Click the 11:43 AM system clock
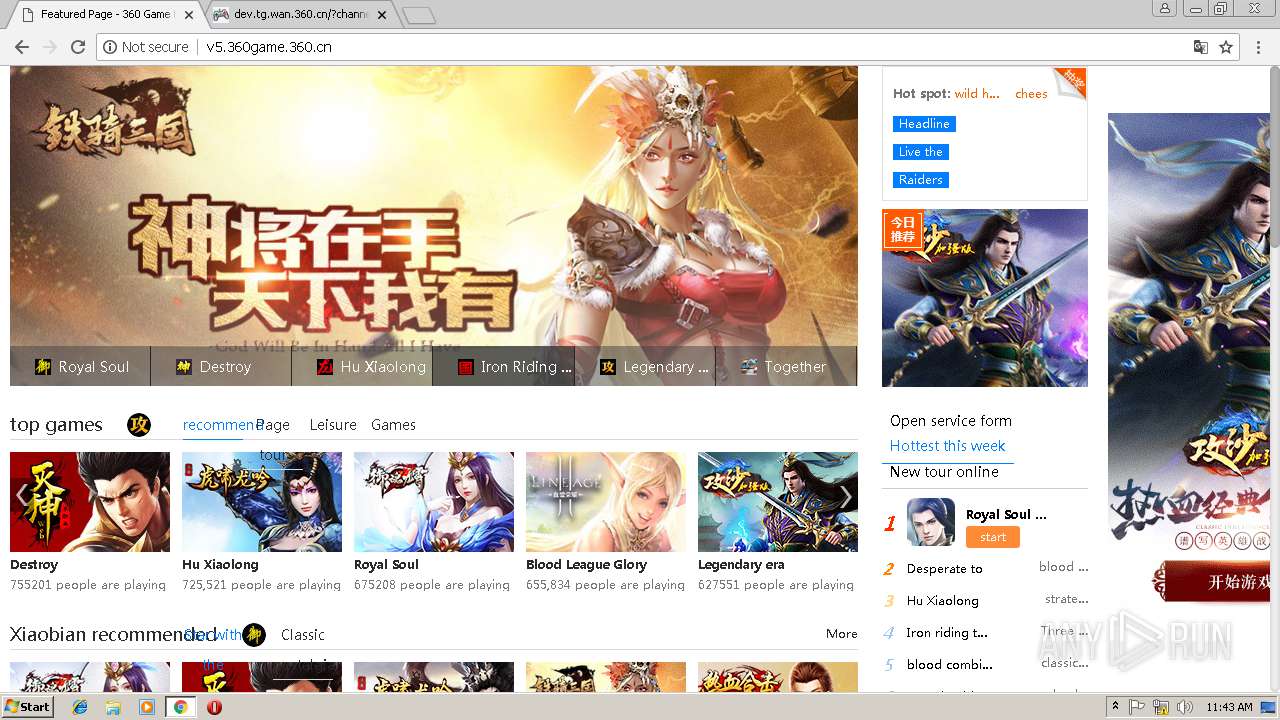Viewport: 1280px width, 720px height. click(x=1230, y=707)
